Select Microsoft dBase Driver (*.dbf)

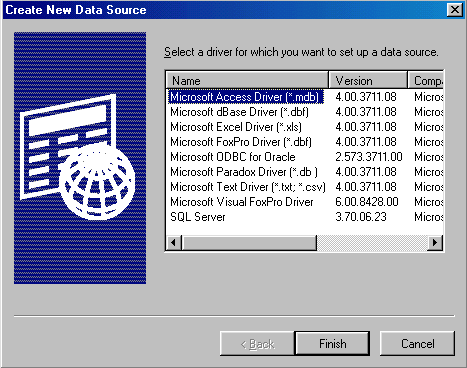coord(239,112)
